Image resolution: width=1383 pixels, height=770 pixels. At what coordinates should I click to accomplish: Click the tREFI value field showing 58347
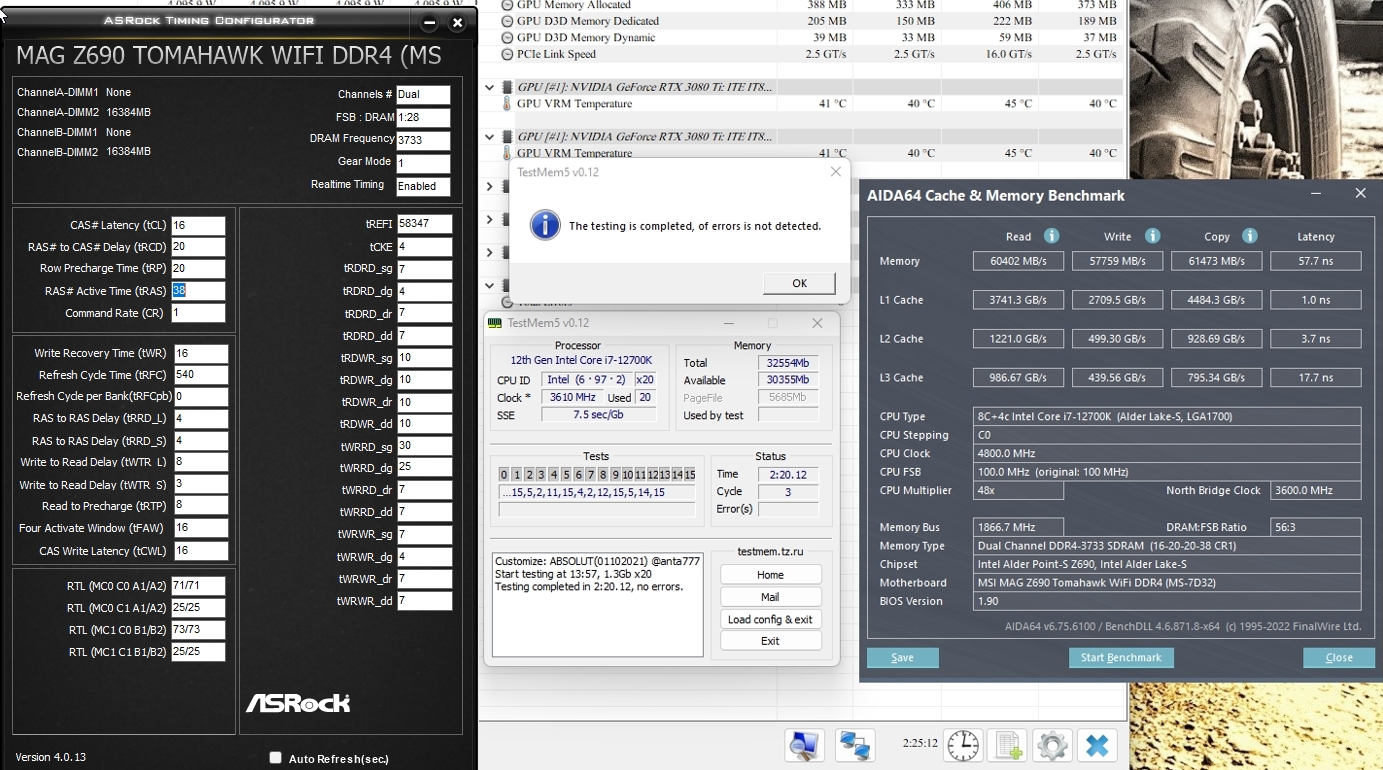(x=424, y=224)
